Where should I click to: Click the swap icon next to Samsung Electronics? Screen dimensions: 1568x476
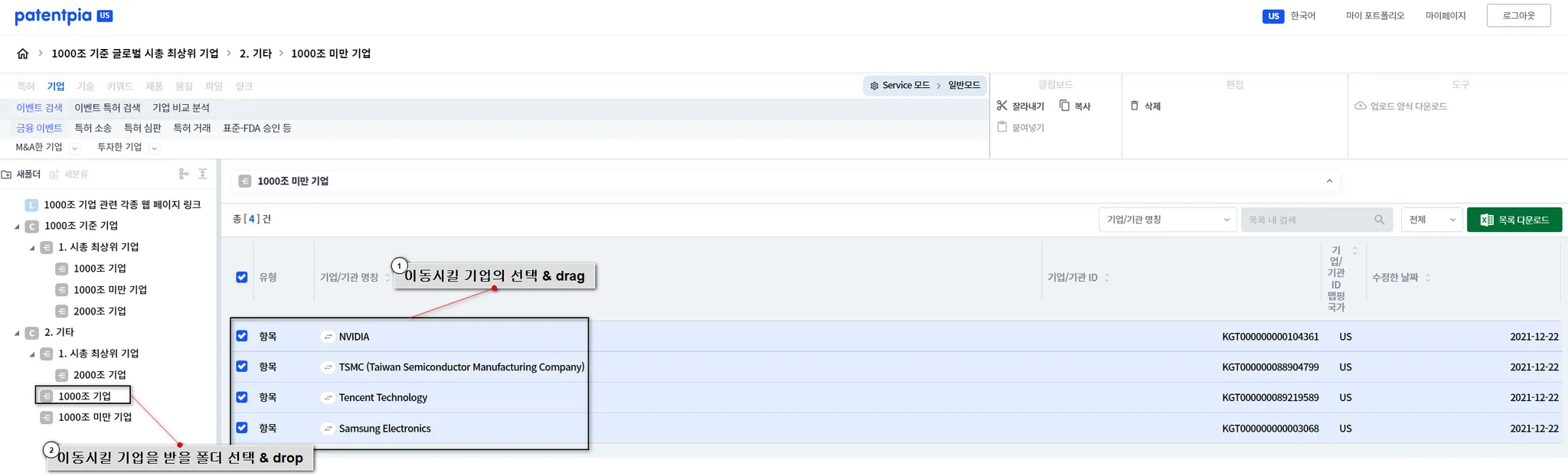328,429
